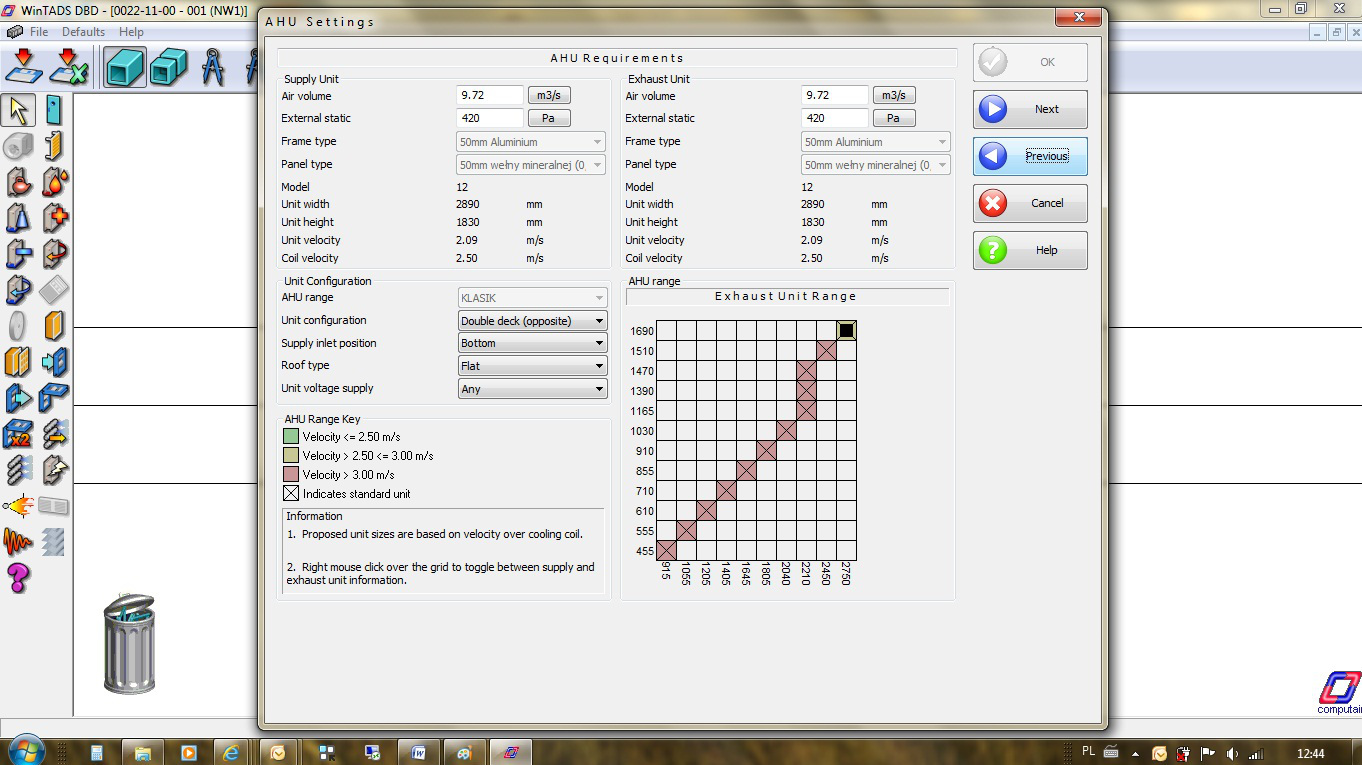Click the Supply Unit m3/s units button
Viewport: 1362px width, 765px height.
[549, 96]
